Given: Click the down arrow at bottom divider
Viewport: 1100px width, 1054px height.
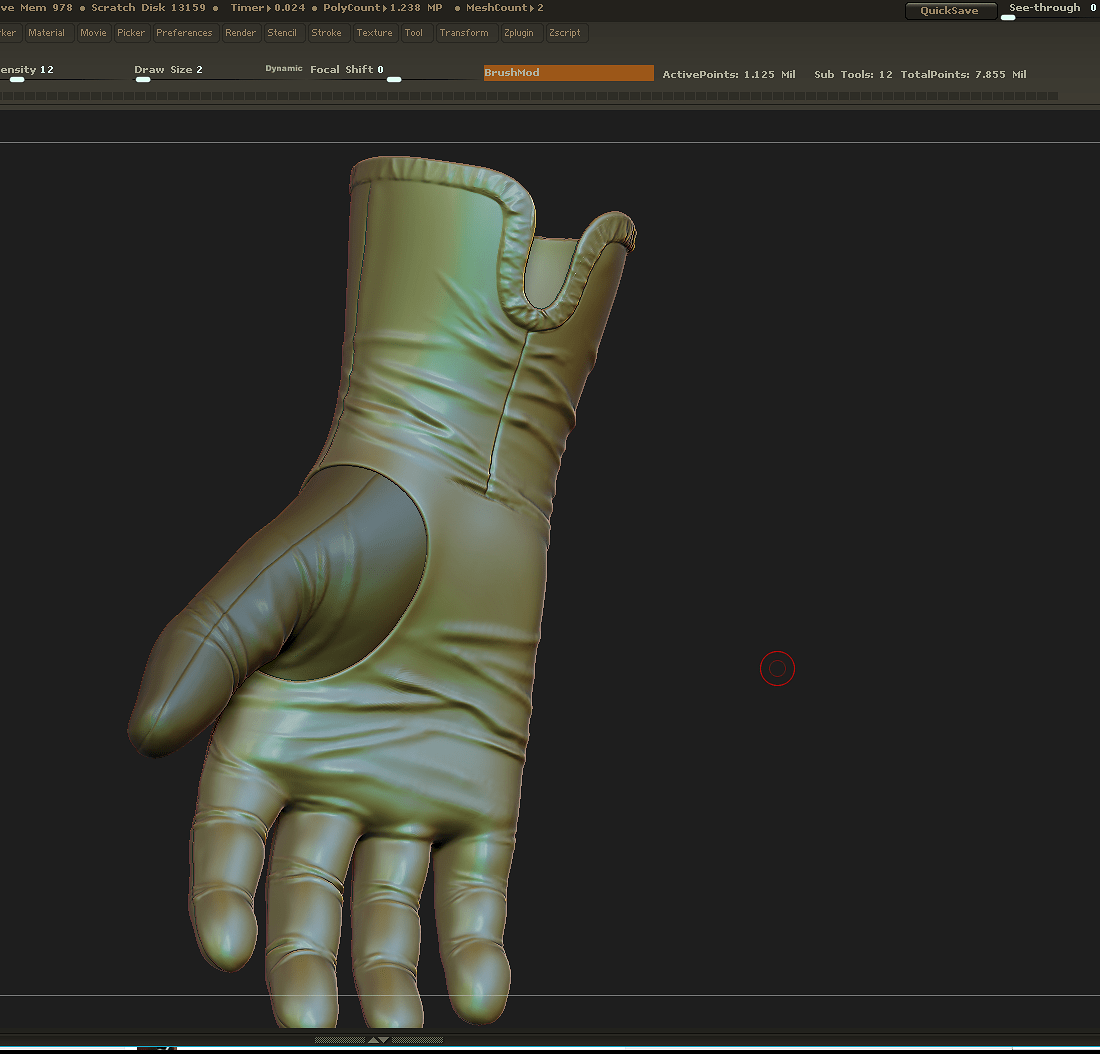Looking at the screenshot, I should pos(384,1040).
